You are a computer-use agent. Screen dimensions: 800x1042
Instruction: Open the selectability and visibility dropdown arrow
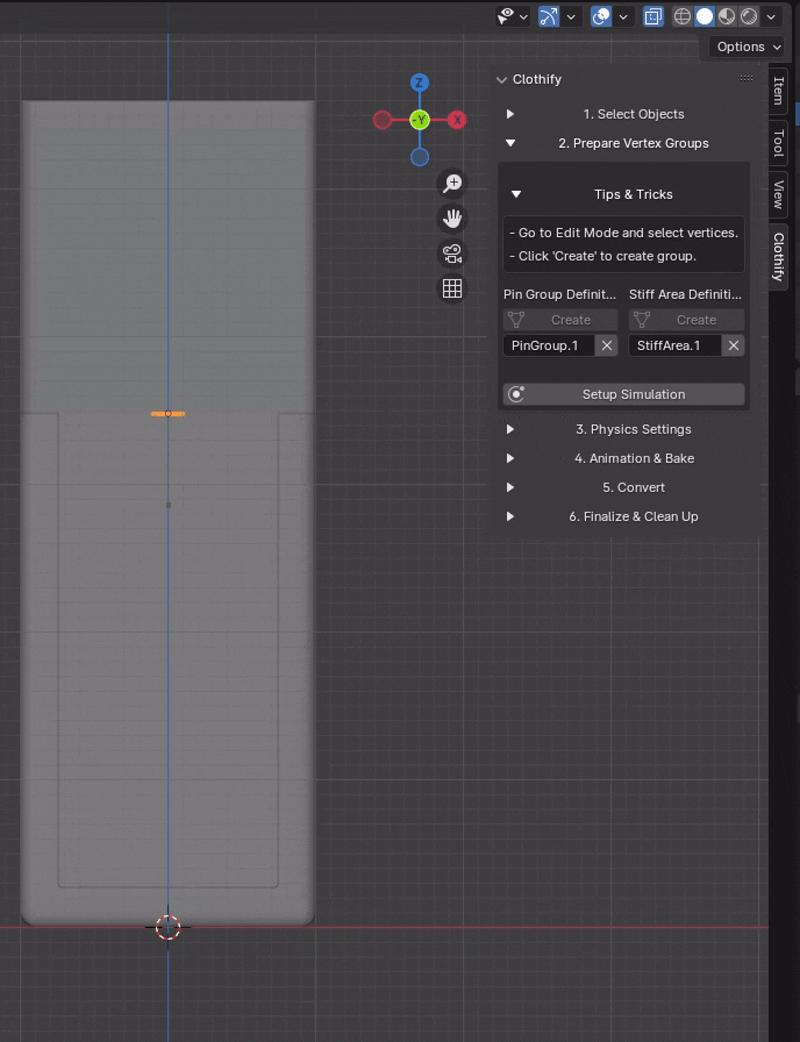(x=524, y=17)
